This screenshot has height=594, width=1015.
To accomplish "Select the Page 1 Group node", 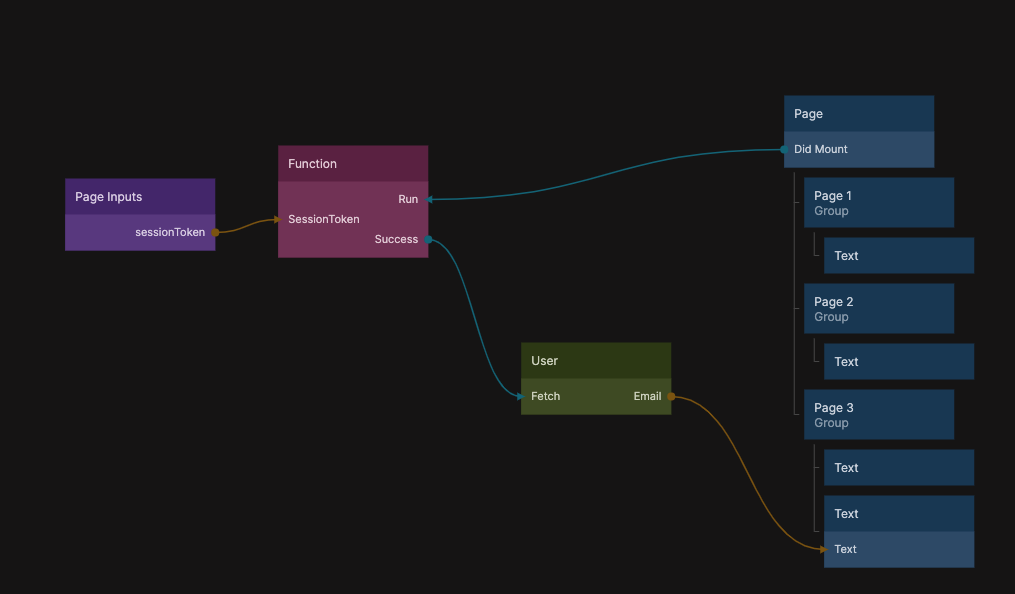I will point(878,203).
